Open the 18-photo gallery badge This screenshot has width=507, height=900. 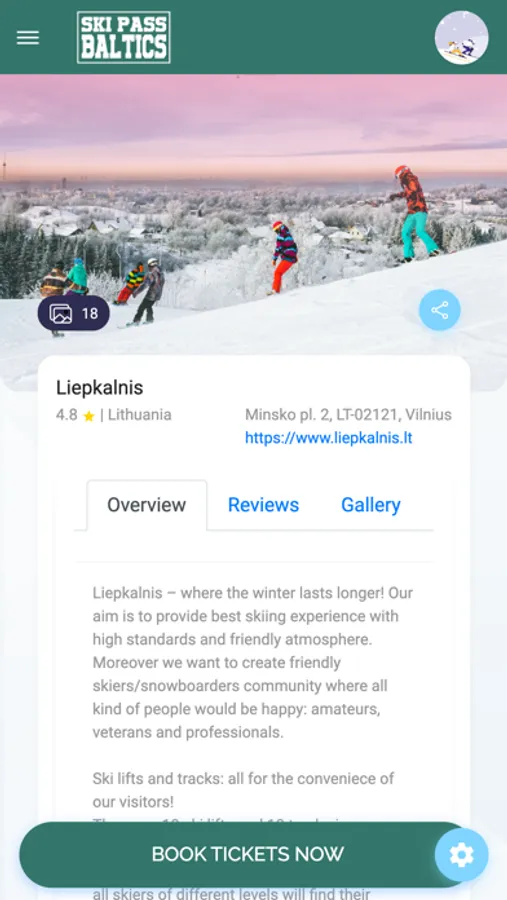point(73,313)
